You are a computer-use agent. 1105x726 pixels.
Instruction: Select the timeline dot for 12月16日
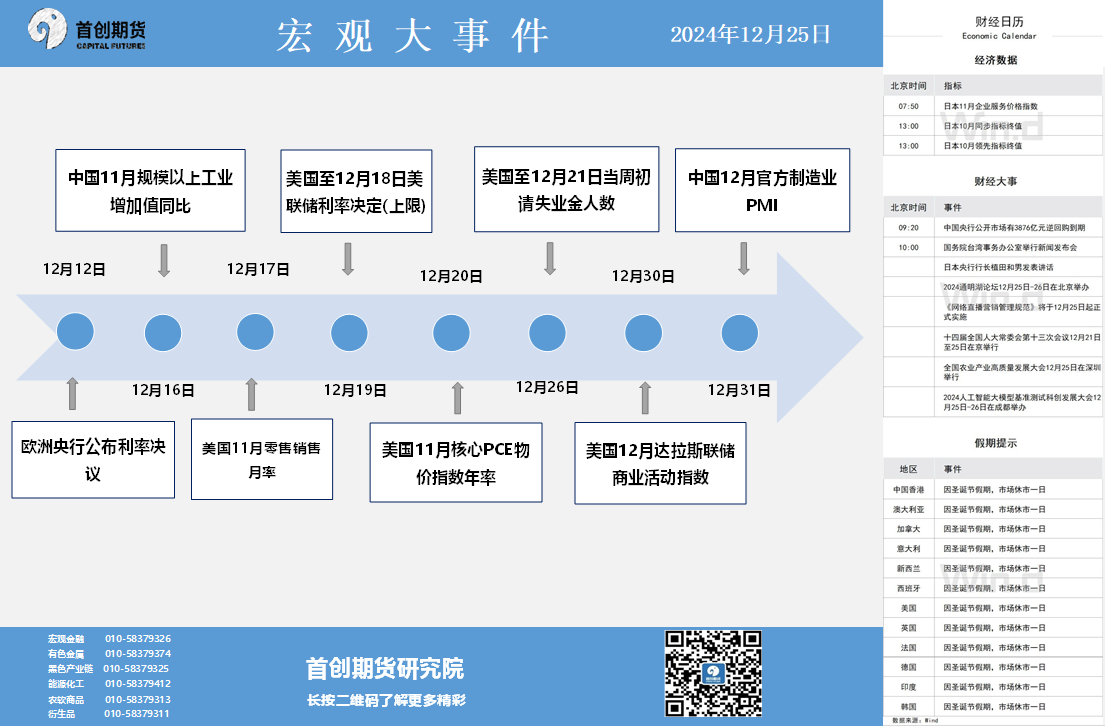pyautogui.click(x=163, y=333)
